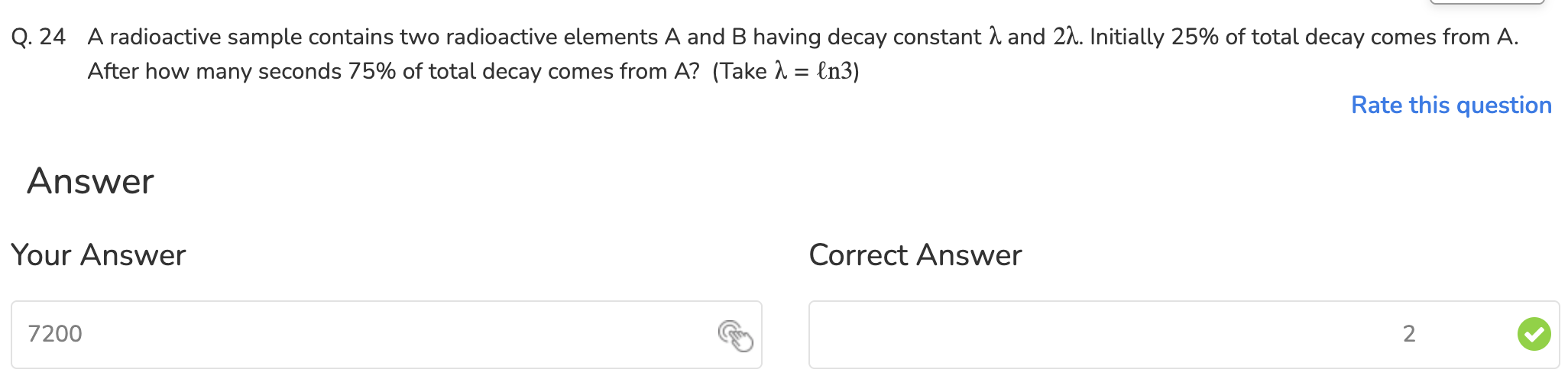This screenshot has height=376, width=1568.
Task: Click the 2λ decay constant symbol
Action: [x=1066, y=37]
